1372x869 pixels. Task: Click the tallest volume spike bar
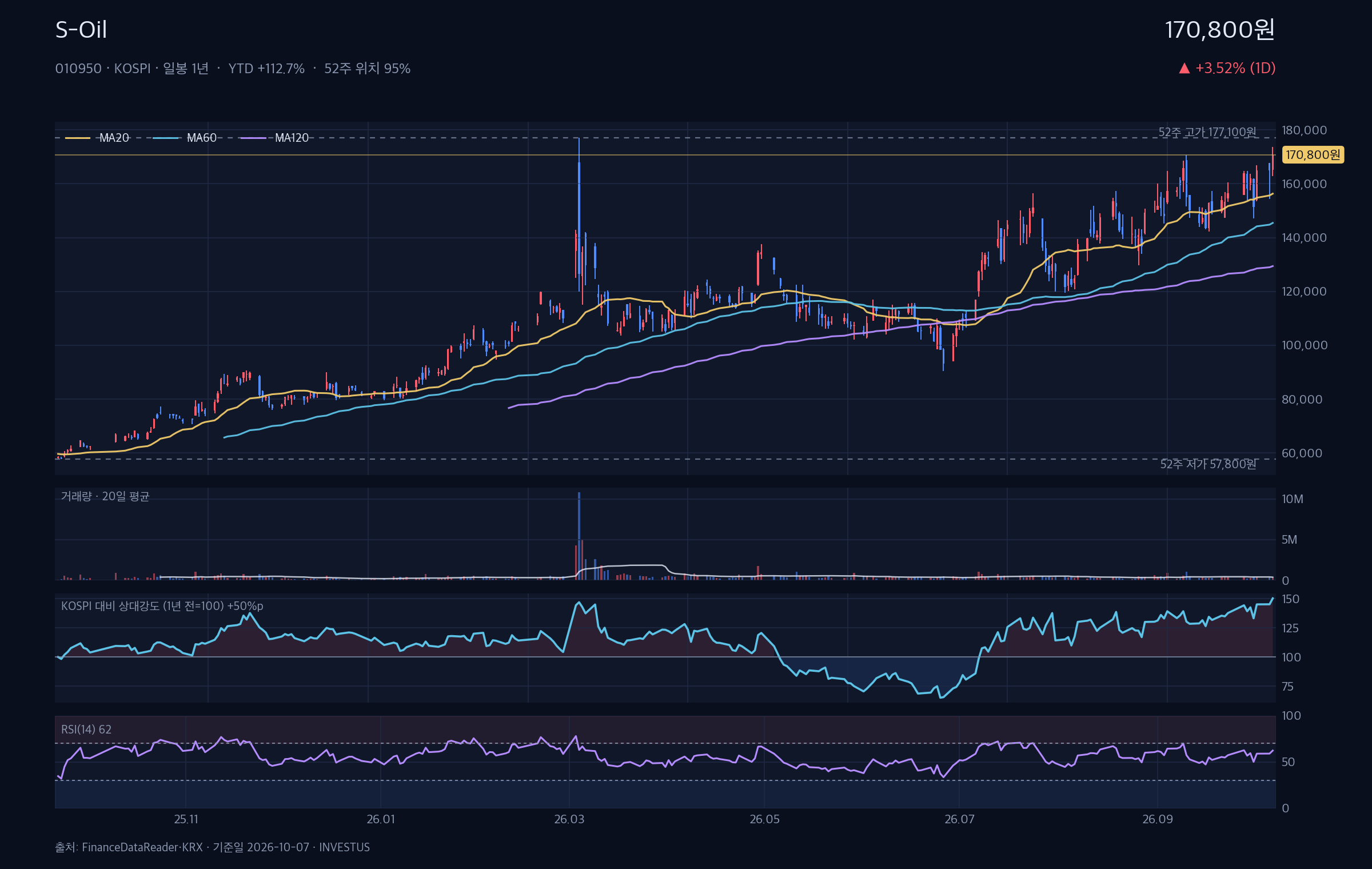point(579,536)
